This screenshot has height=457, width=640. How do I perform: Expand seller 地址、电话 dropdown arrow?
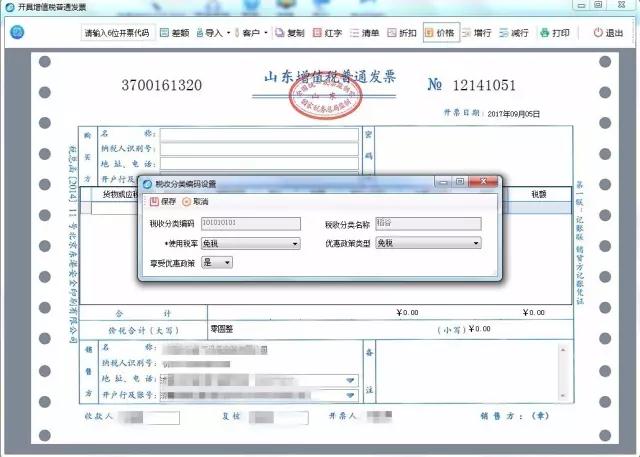click(x=350, y=380)
